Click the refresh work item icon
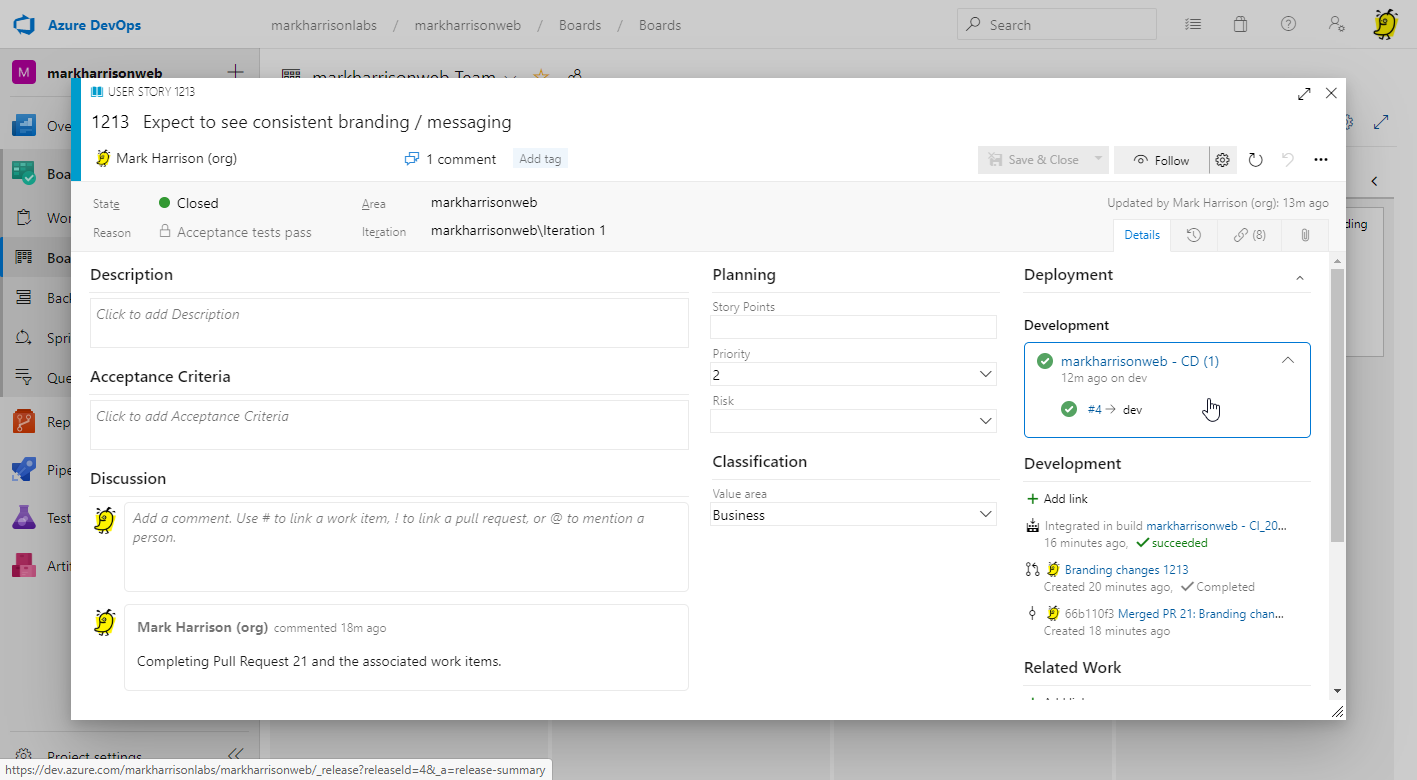This screenshot has width=1417, height=780. pos(1256,160)
